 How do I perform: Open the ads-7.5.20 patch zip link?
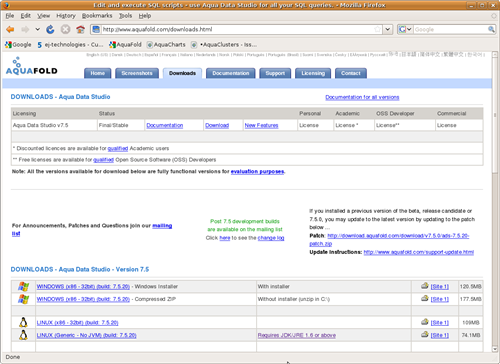tap(398, 236)
